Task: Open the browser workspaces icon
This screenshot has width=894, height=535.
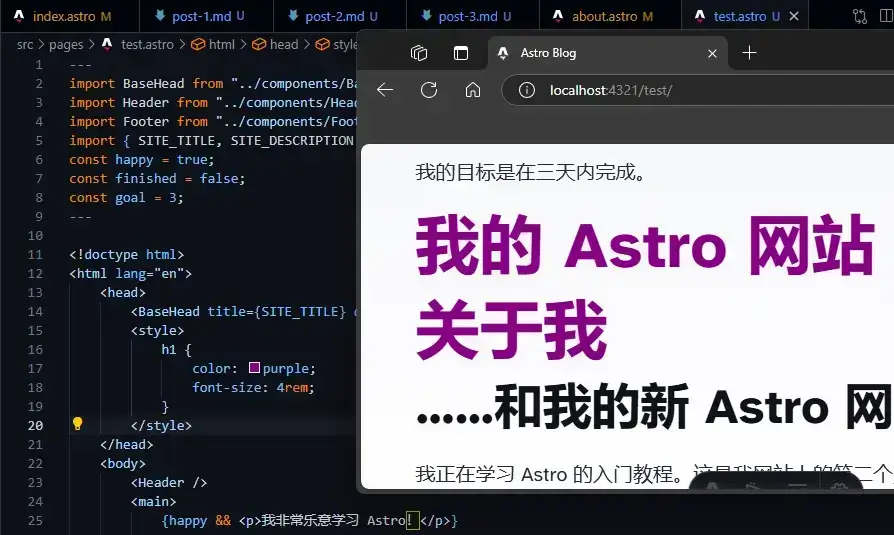Action: pyautogui.click(x=419, y=53)
